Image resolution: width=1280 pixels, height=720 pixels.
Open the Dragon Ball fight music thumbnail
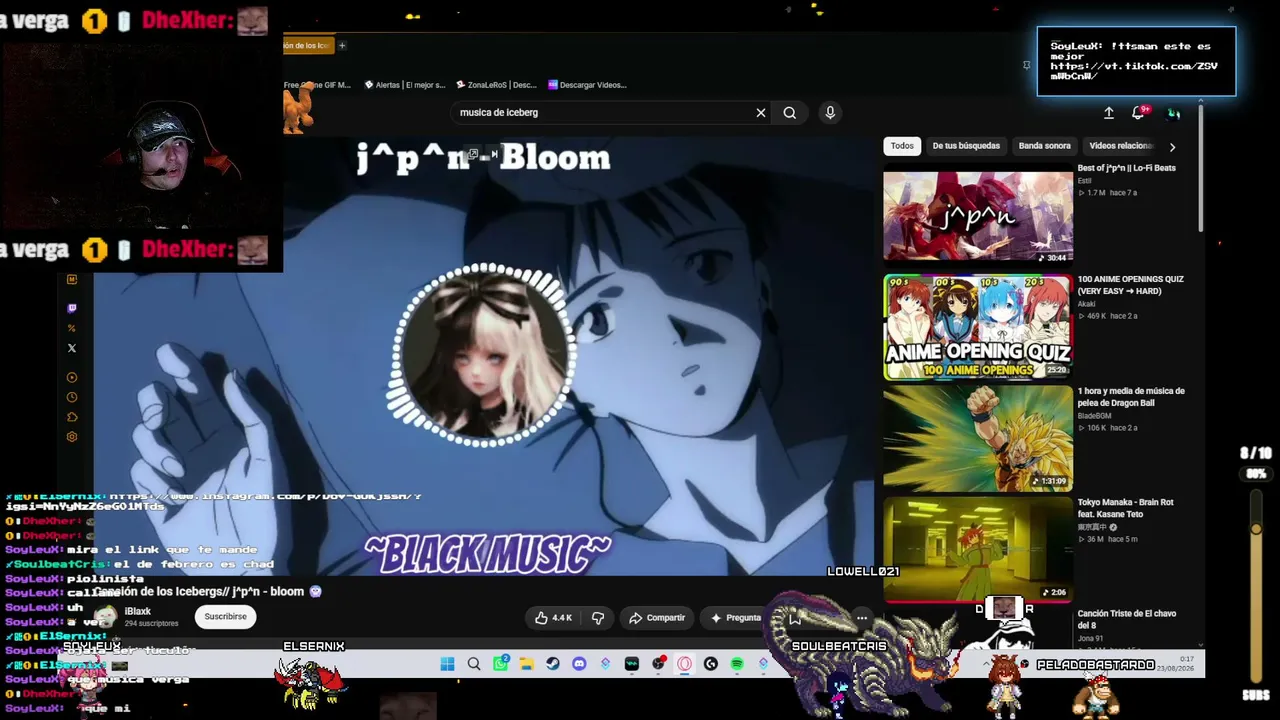tap(978, 439)
